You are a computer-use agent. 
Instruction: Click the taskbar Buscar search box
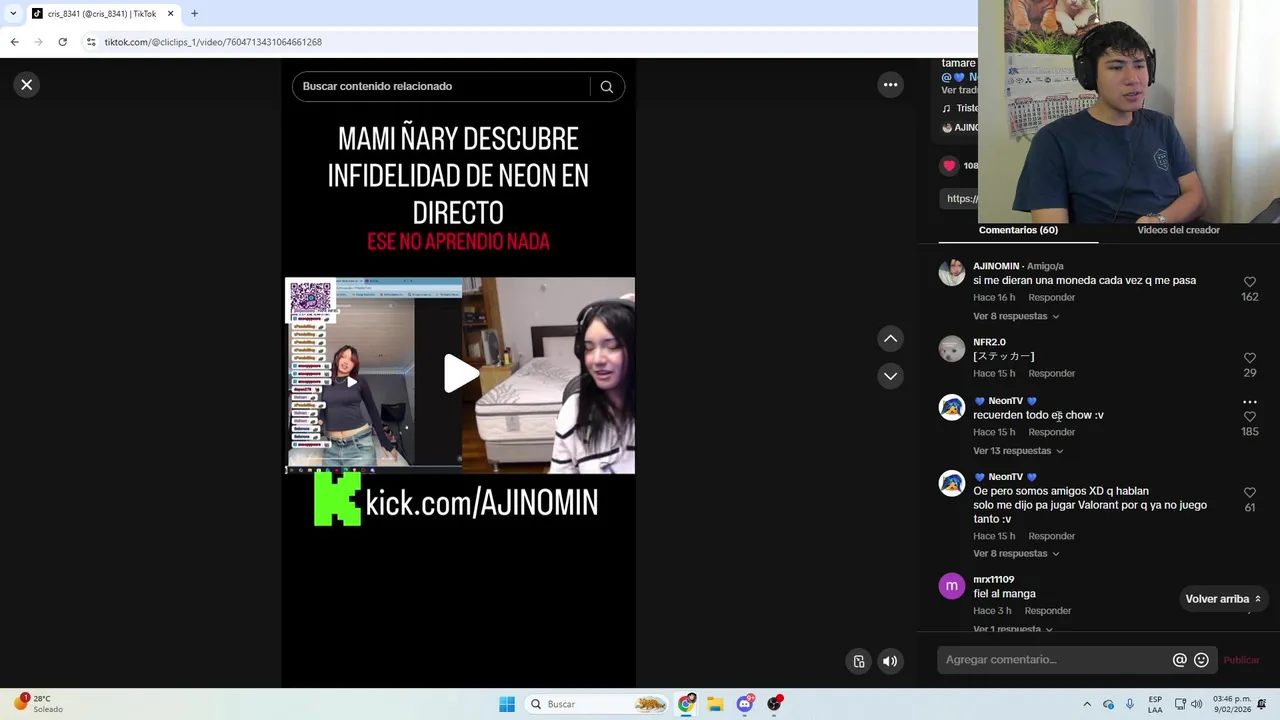click(x=597, y=704)
